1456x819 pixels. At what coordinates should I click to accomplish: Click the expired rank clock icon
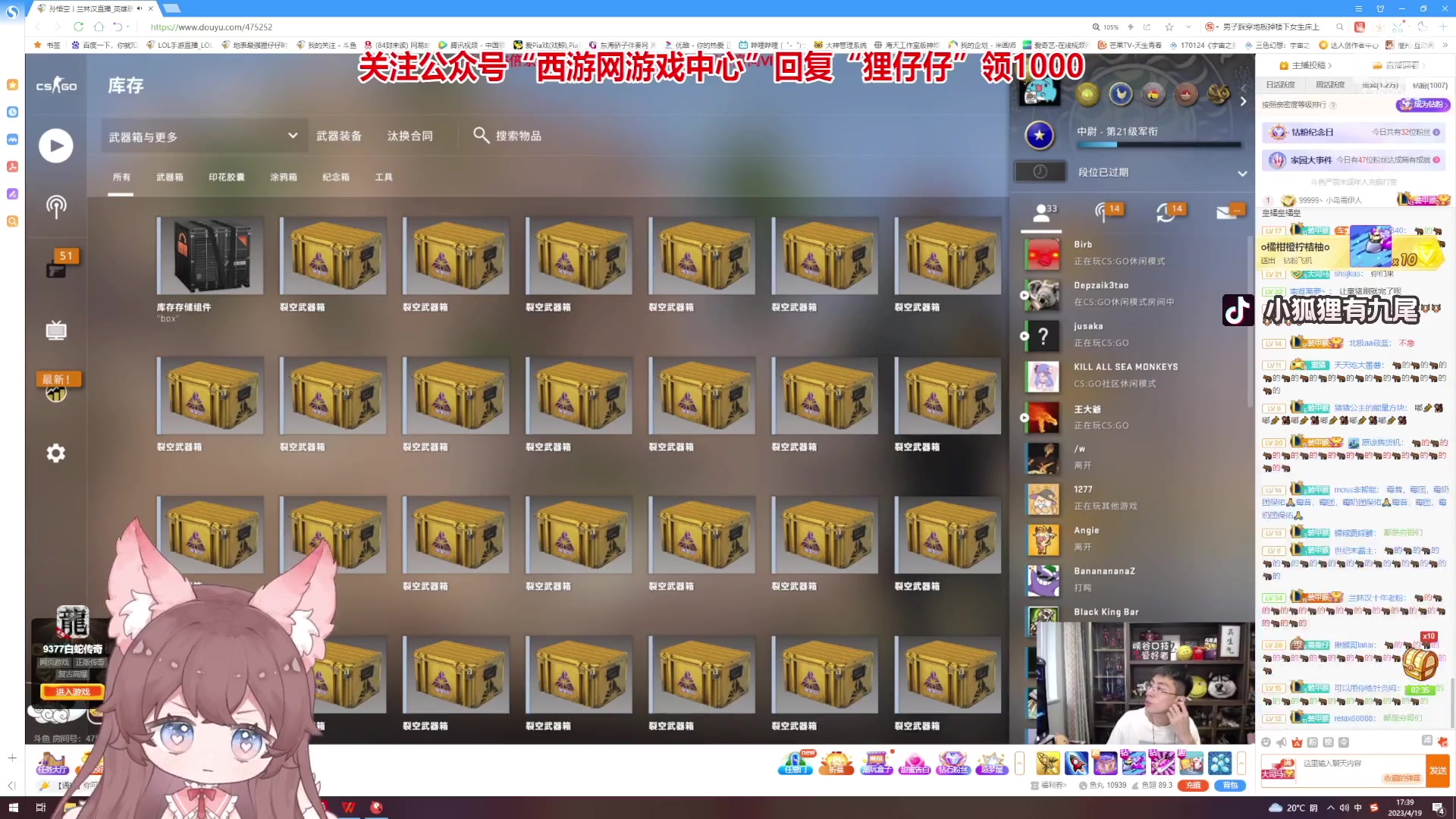click(x=1040, y=172)
